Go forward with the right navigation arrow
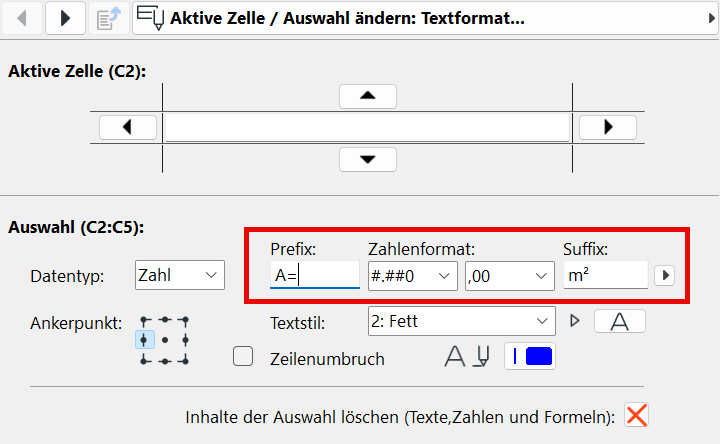 (65, 18)
